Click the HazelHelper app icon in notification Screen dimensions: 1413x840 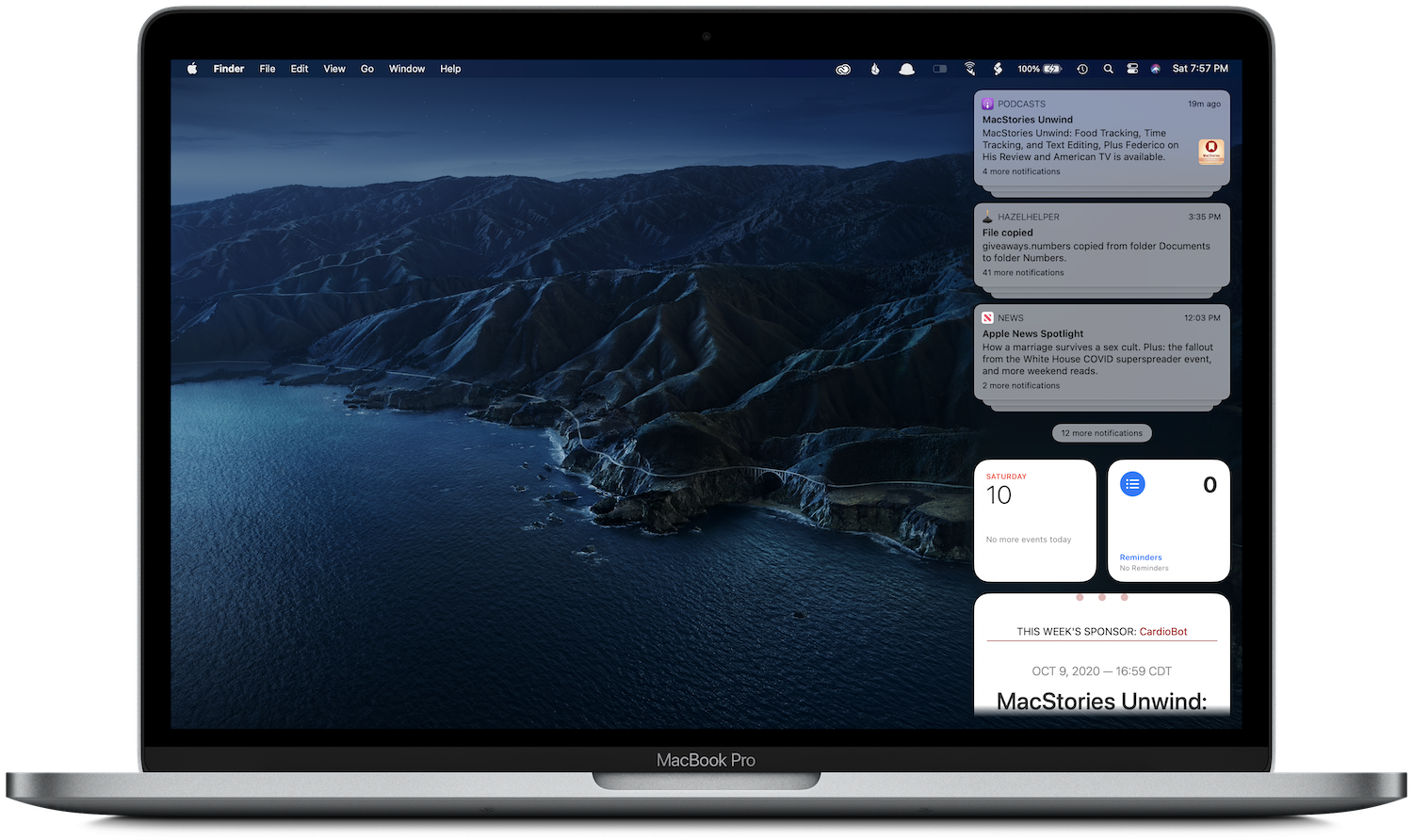pyautogui.click(x=987, y=217)
